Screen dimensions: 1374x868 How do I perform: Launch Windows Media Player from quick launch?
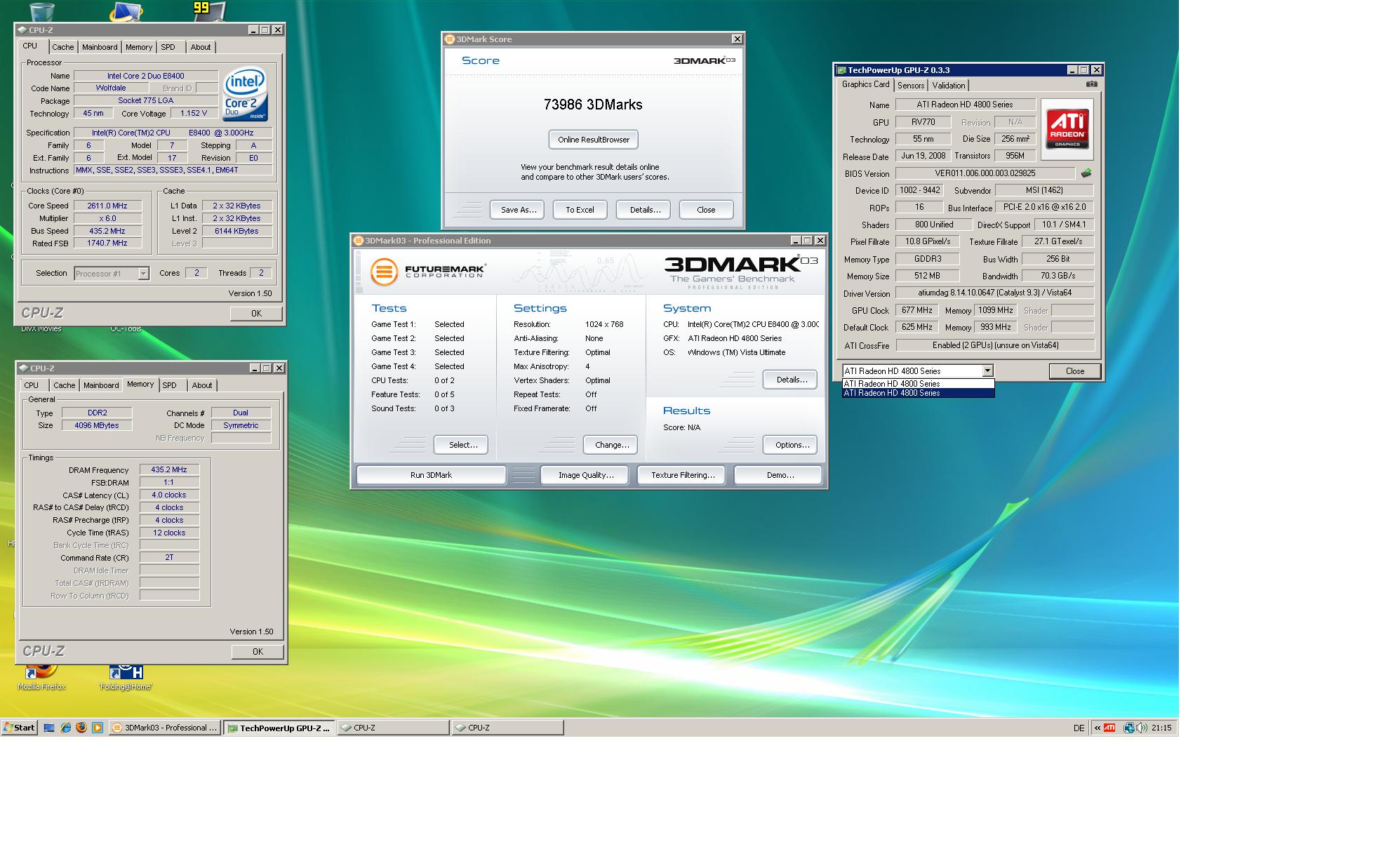pos(97,728)
